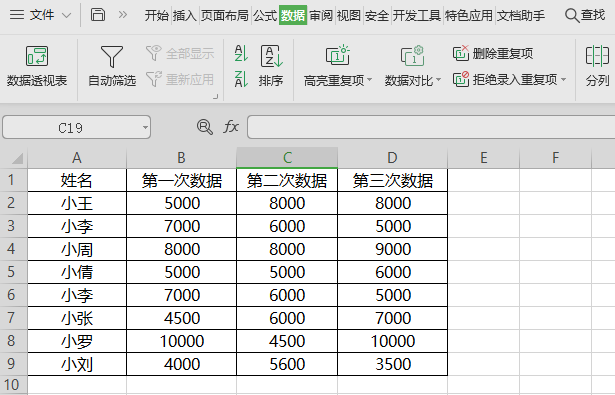
Task: Click the 高亮重复项 icon
Action: [x=337, y=55]
